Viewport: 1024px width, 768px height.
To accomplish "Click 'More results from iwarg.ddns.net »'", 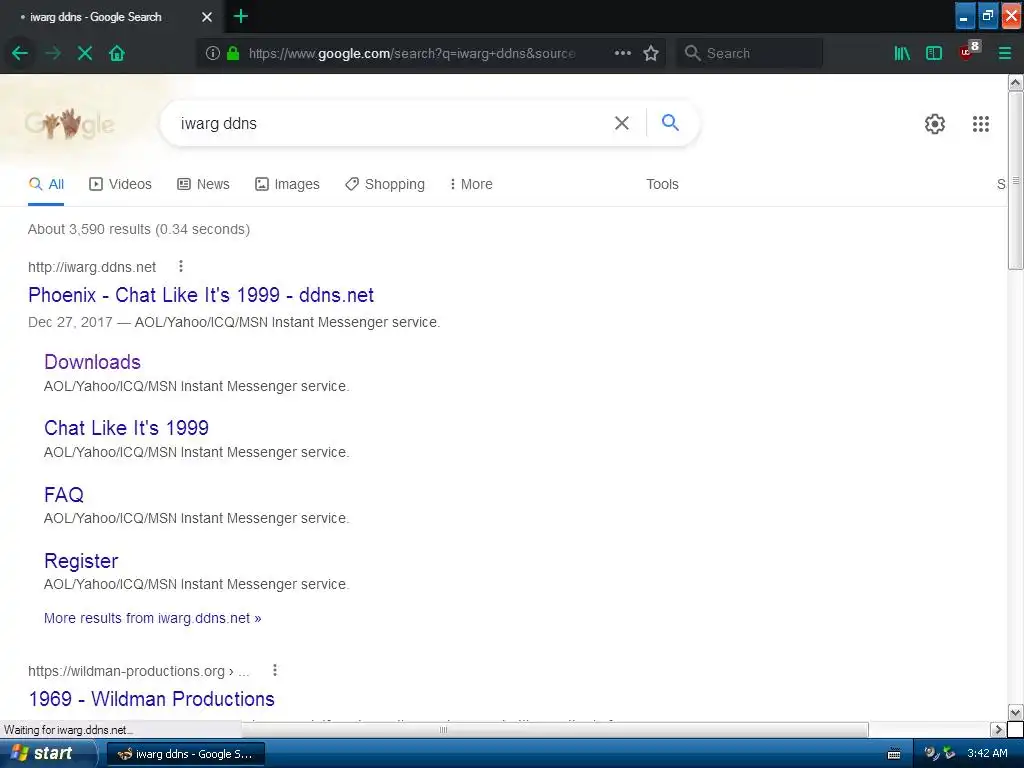I will coord(152,618).
